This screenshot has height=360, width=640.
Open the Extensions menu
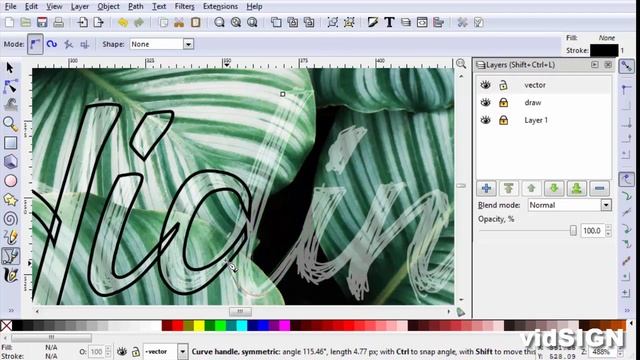220,7
